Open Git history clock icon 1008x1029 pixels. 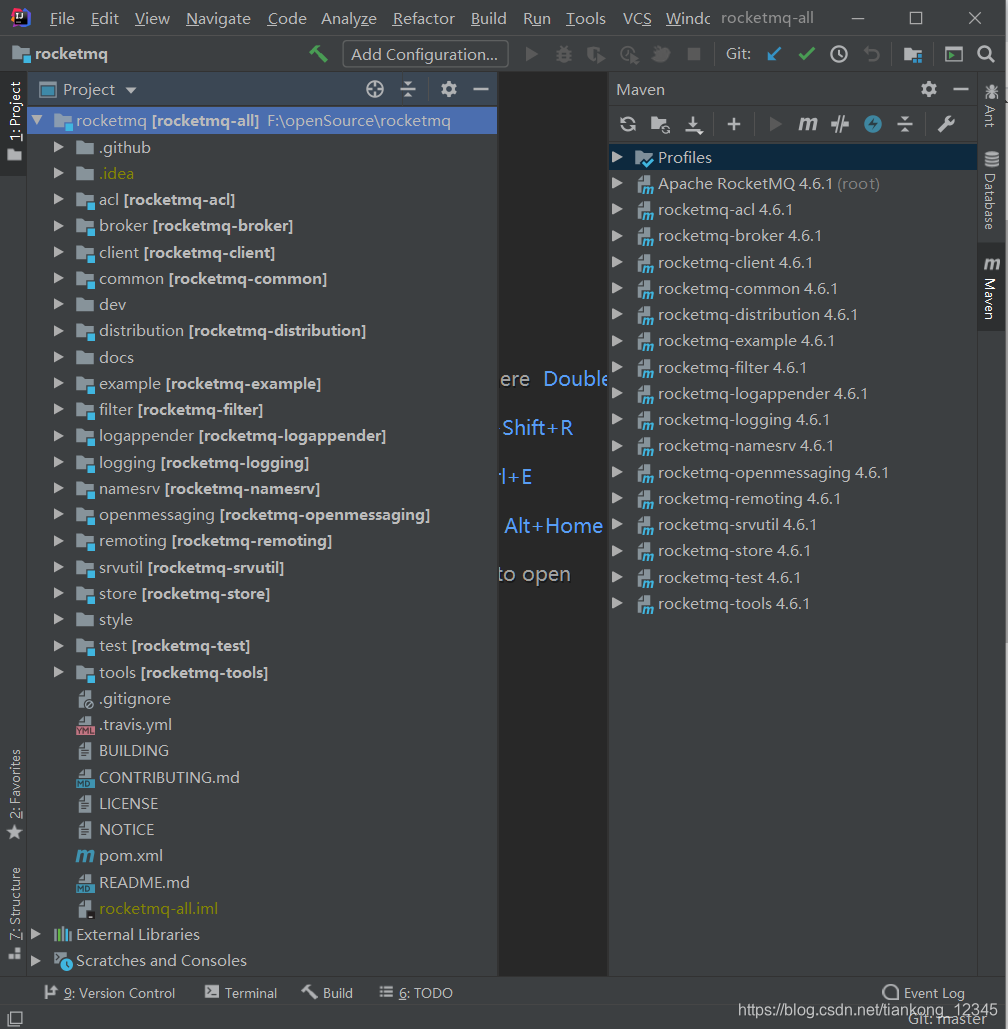(x=839, y=54)
